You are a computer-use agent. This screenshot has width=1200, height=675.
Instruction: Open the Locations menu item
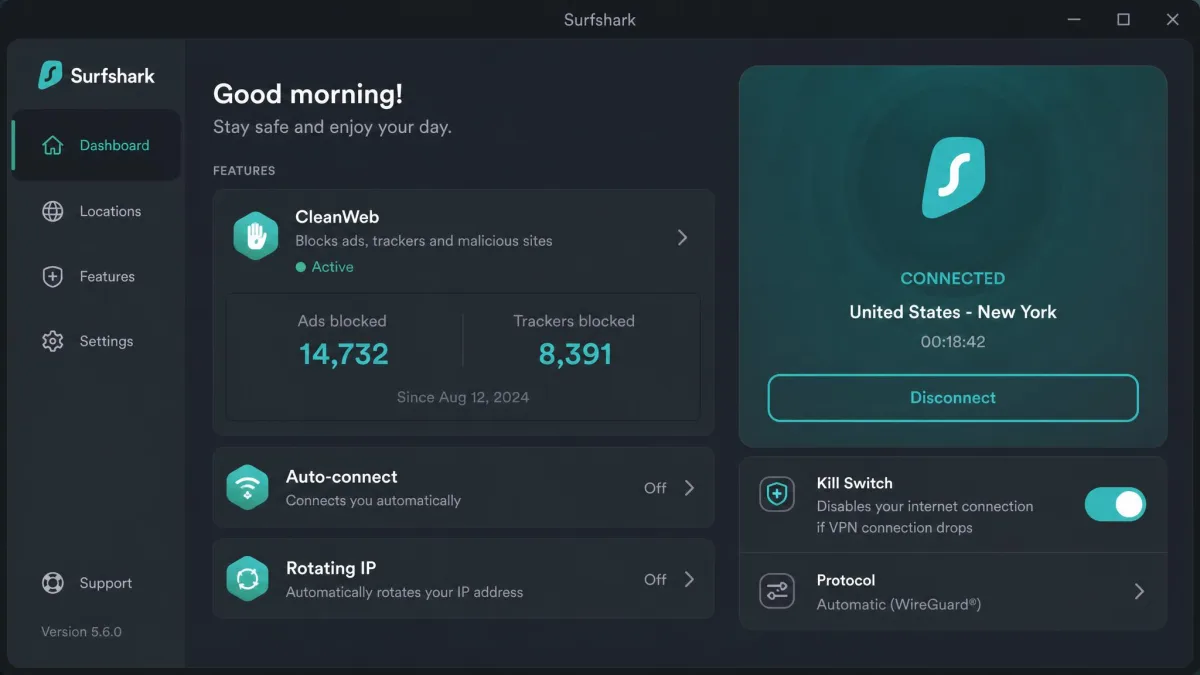point(96,211)
